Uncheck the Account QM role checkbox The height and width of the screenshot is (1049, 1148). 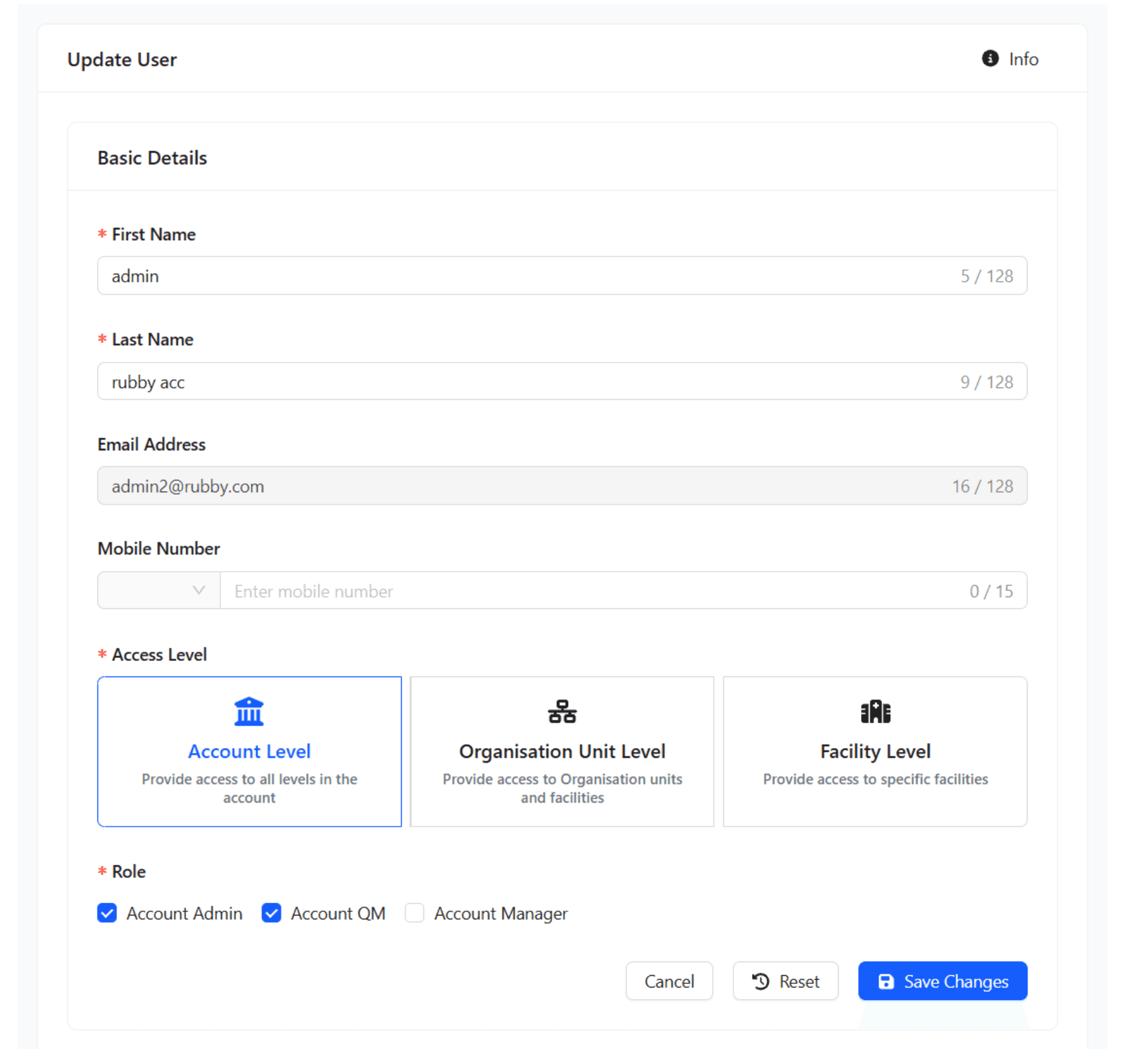coord(271,913)
